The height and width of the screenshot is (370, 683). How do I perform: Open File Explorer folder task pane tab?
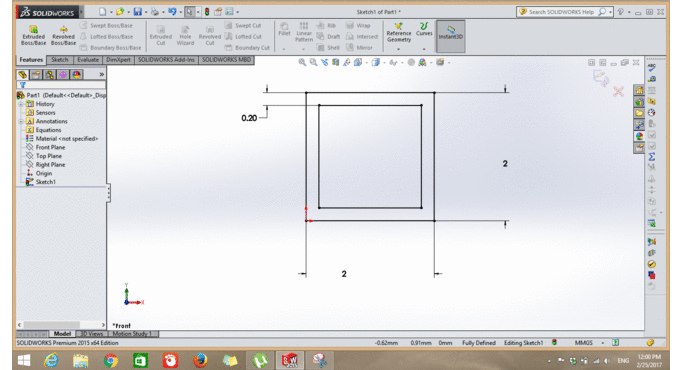(639, 113)
